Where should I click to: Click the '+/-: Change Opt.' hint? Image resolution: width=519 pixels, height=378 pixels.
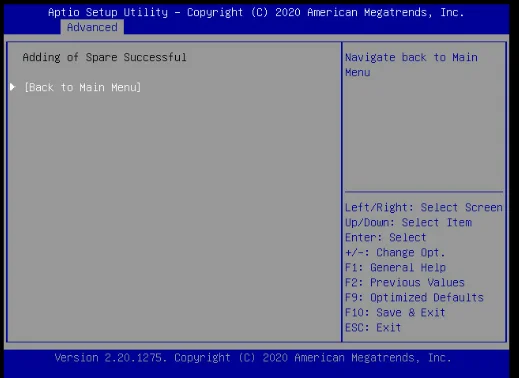pos(395,252)
